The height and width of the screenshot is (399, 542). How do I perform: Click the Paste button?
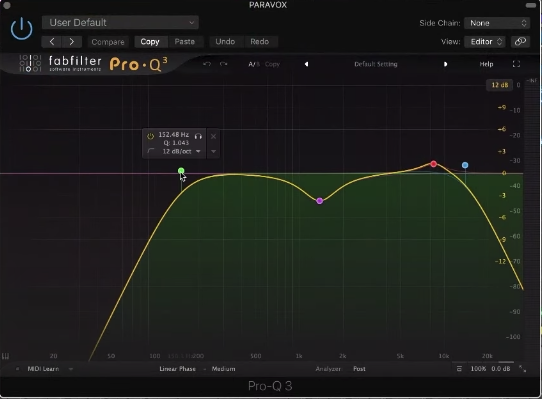click(185, 41)
